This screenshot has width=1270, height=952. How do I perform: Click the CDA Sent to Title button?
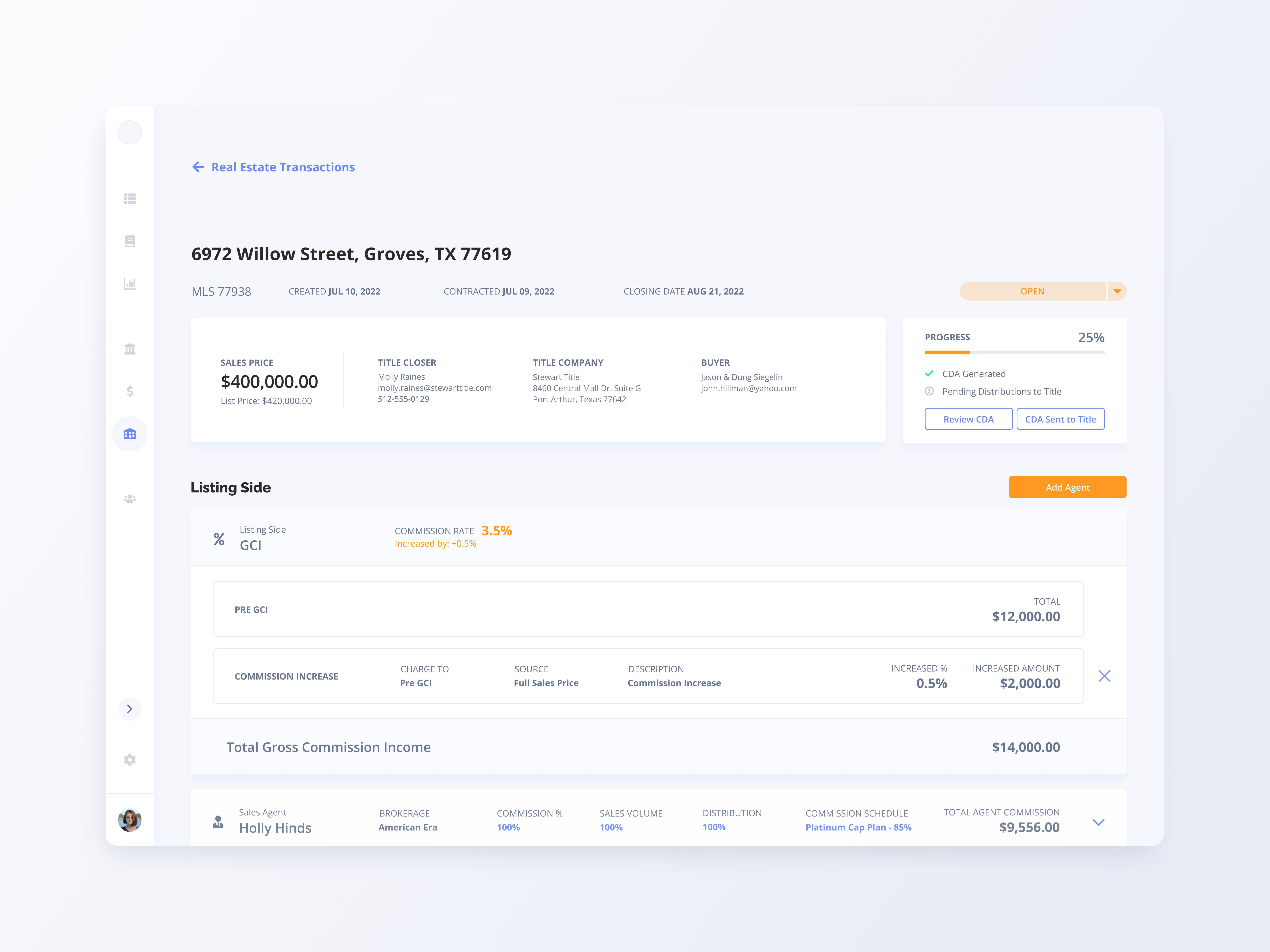tap(1060, 419)
